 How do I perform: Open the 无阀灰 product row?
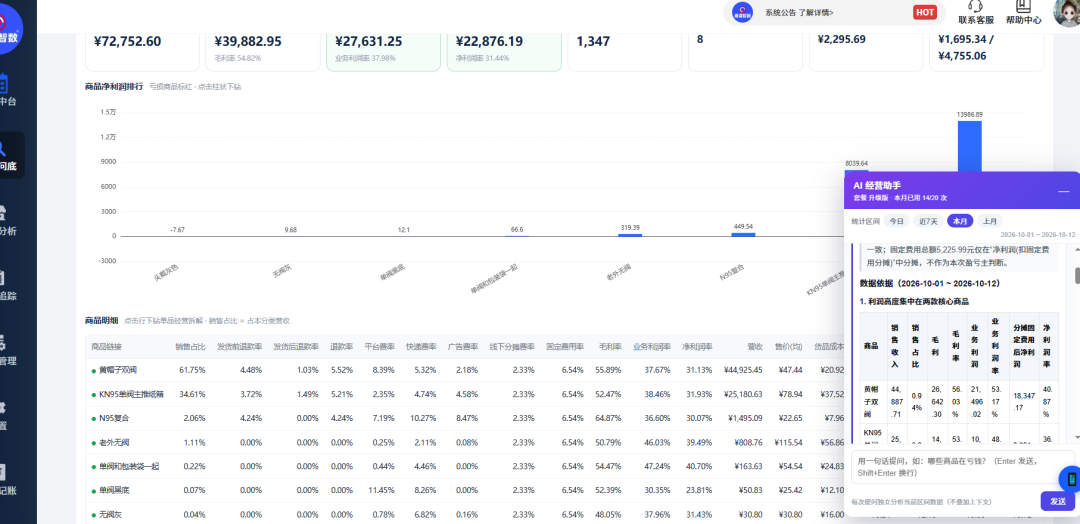pyautogui.click(x=465, y=514)
